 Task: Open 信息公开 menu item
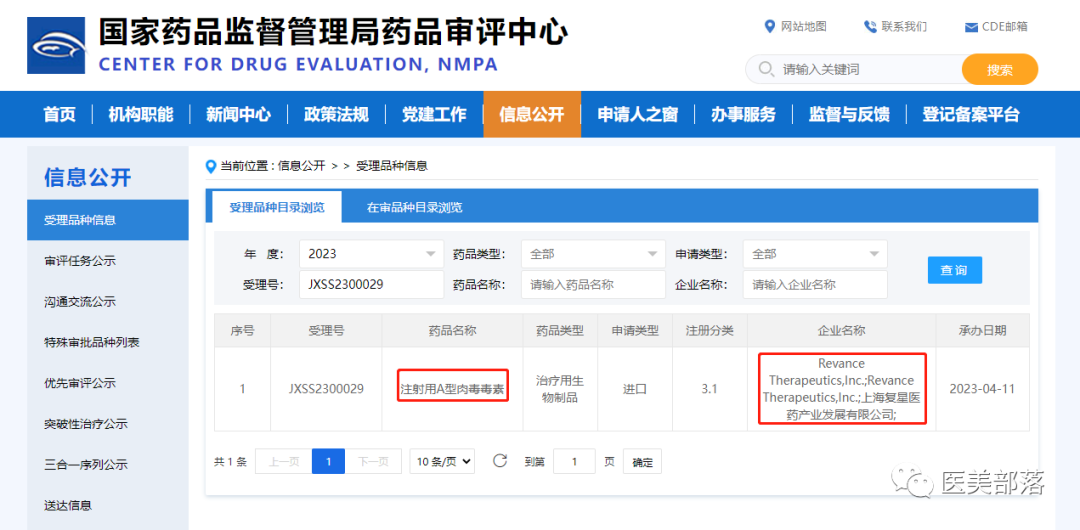coord(532,114)
